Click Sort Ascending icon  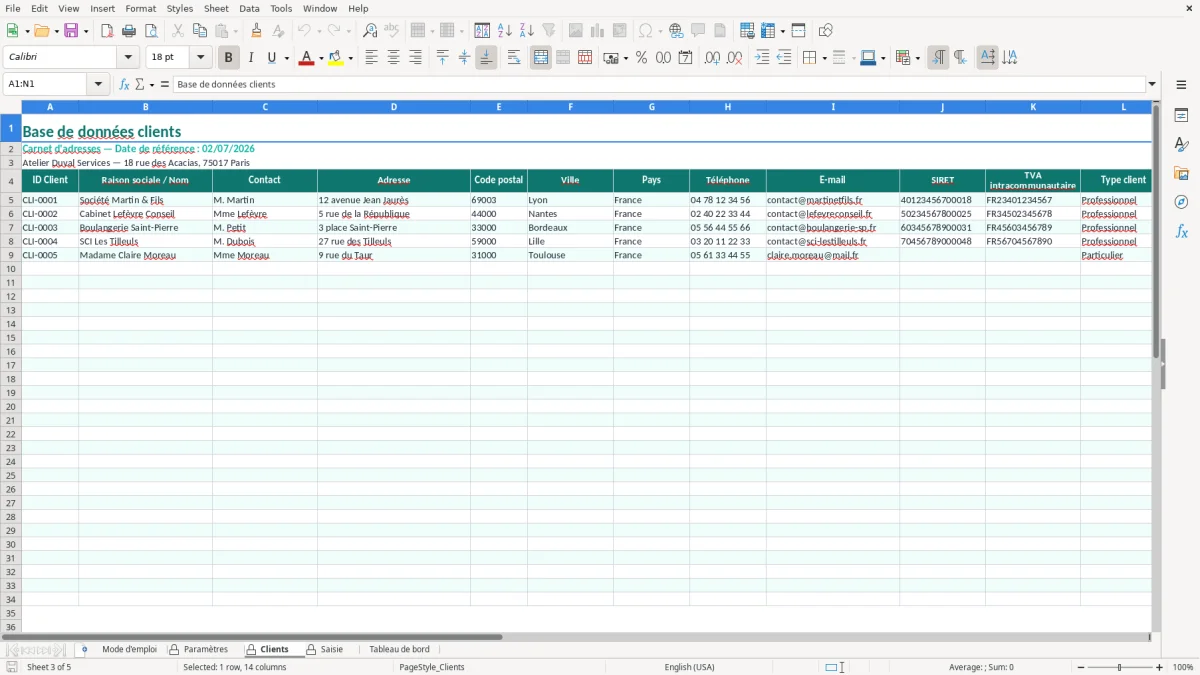click(505, 31)
